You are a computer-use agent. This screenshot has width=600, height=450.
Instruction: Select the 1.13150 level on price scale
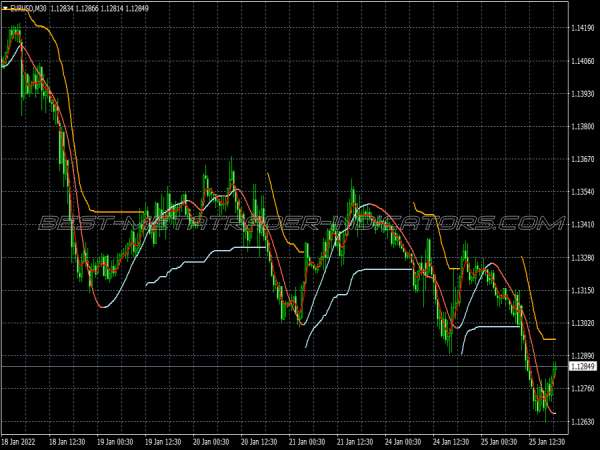[x=584, y=291]
